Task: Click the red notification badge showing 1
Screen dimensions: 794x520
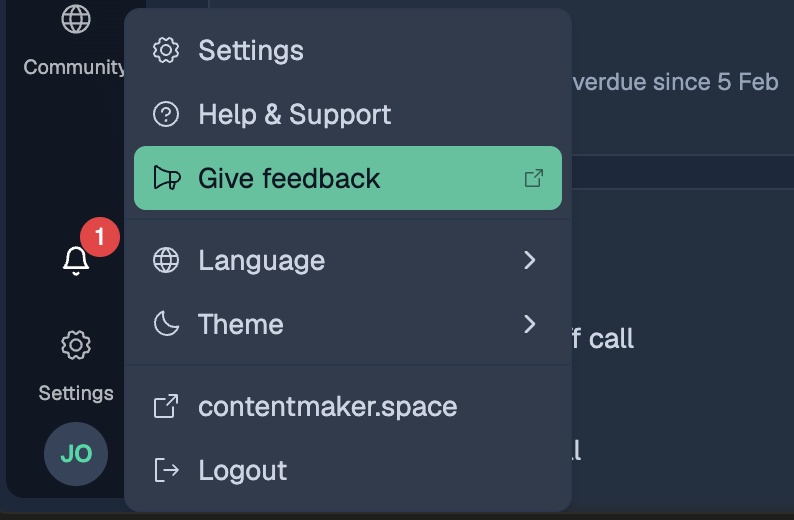Action: (100, 236)
